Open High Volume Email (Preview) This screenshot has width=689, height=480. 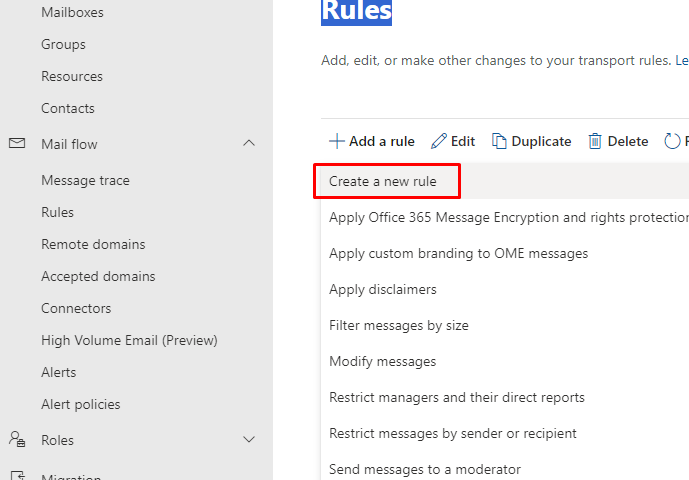coord(129,340)
